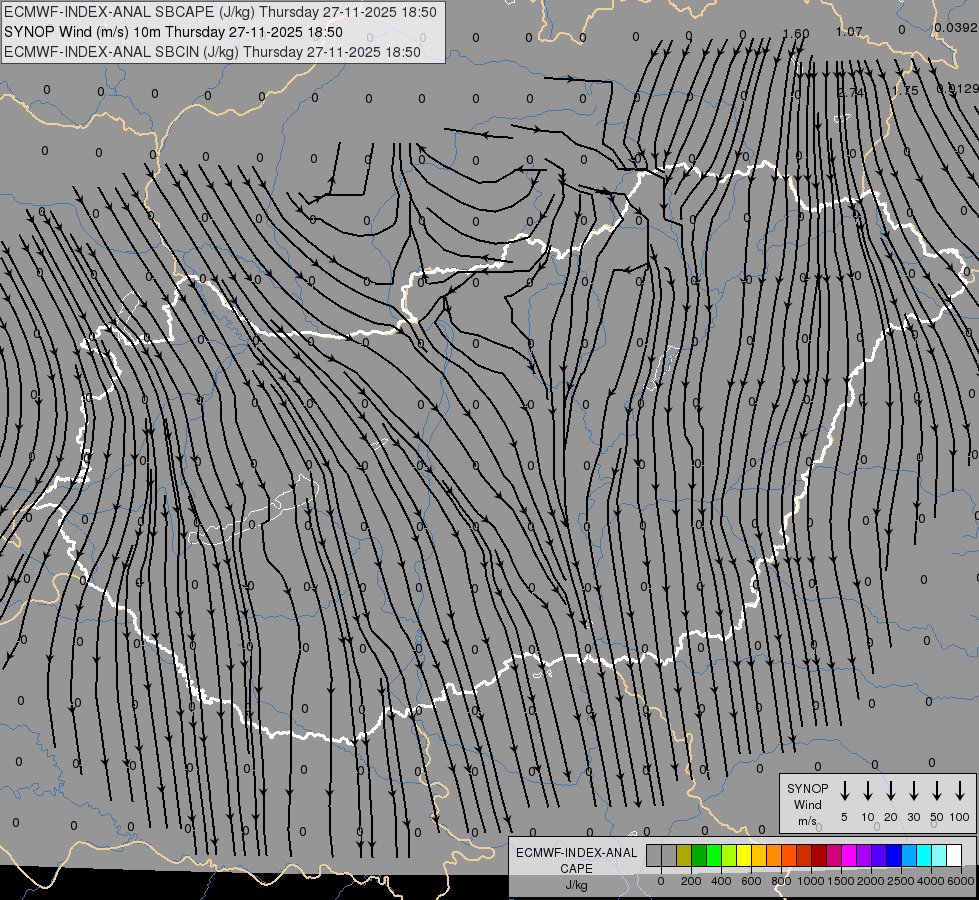Image resolution: width=979 pixels, height=900 pixels.
Task: Click the SYNOP Wind 10m title line
Action: click(173, 32)
